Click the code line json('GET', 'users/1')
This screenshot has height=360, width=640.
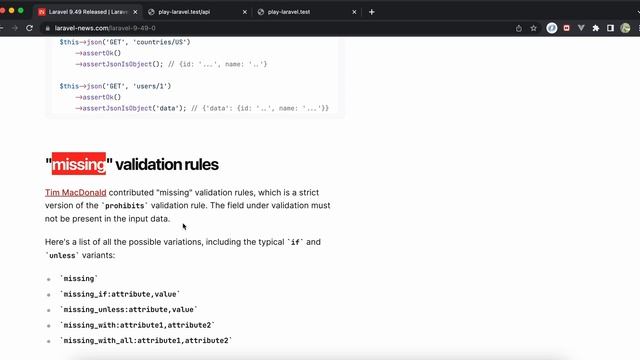115,86
